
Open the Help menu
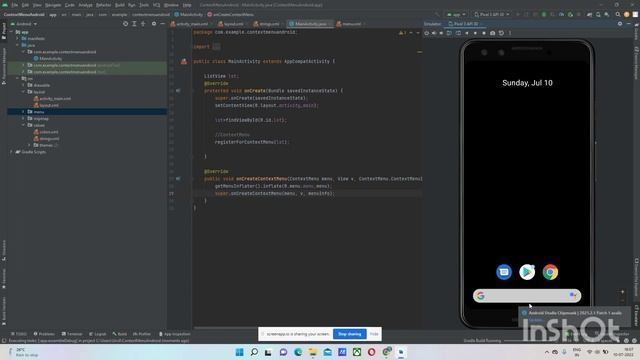pos(187,5)
